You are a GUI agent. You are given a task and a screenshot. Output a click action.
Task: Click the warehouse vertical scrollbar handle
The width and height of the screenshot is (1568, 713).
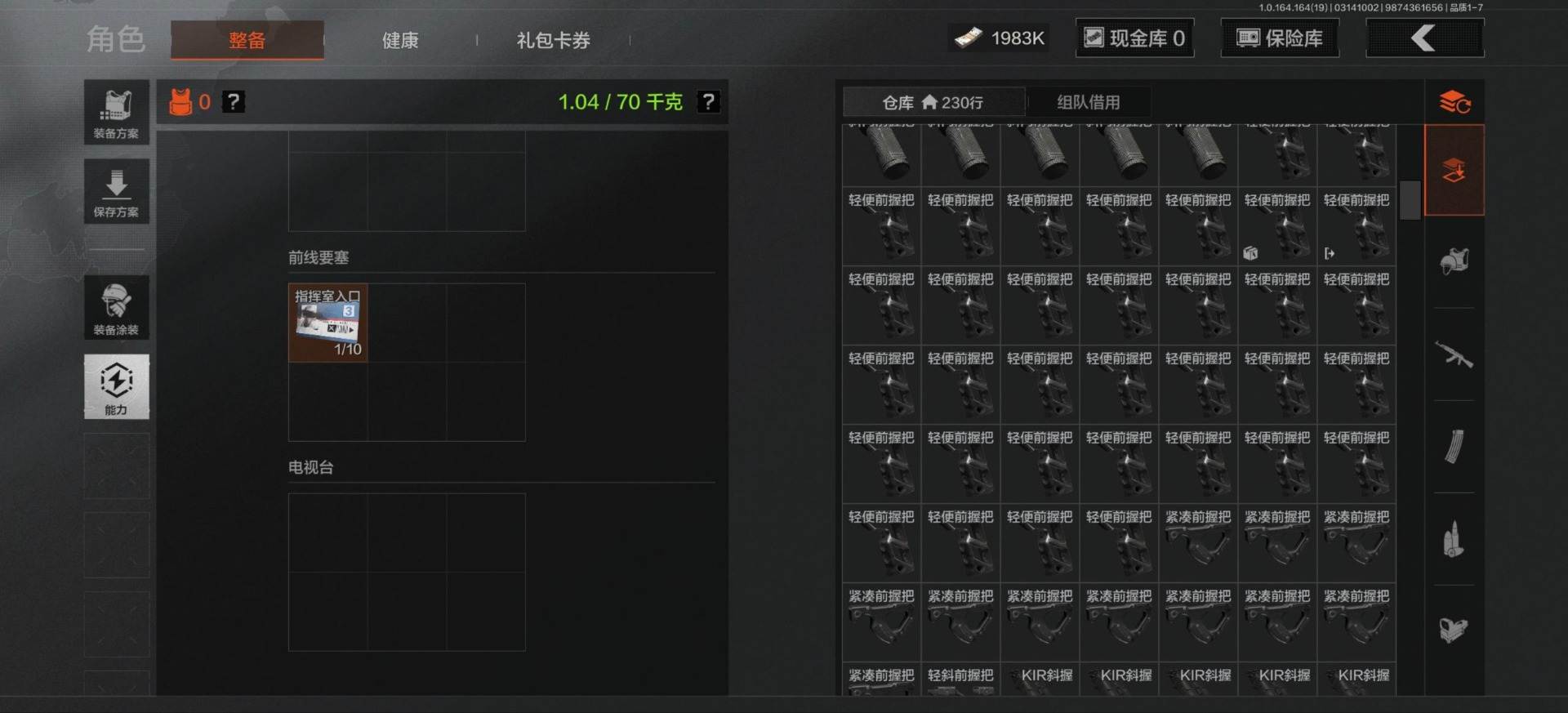coord(1410,200)
